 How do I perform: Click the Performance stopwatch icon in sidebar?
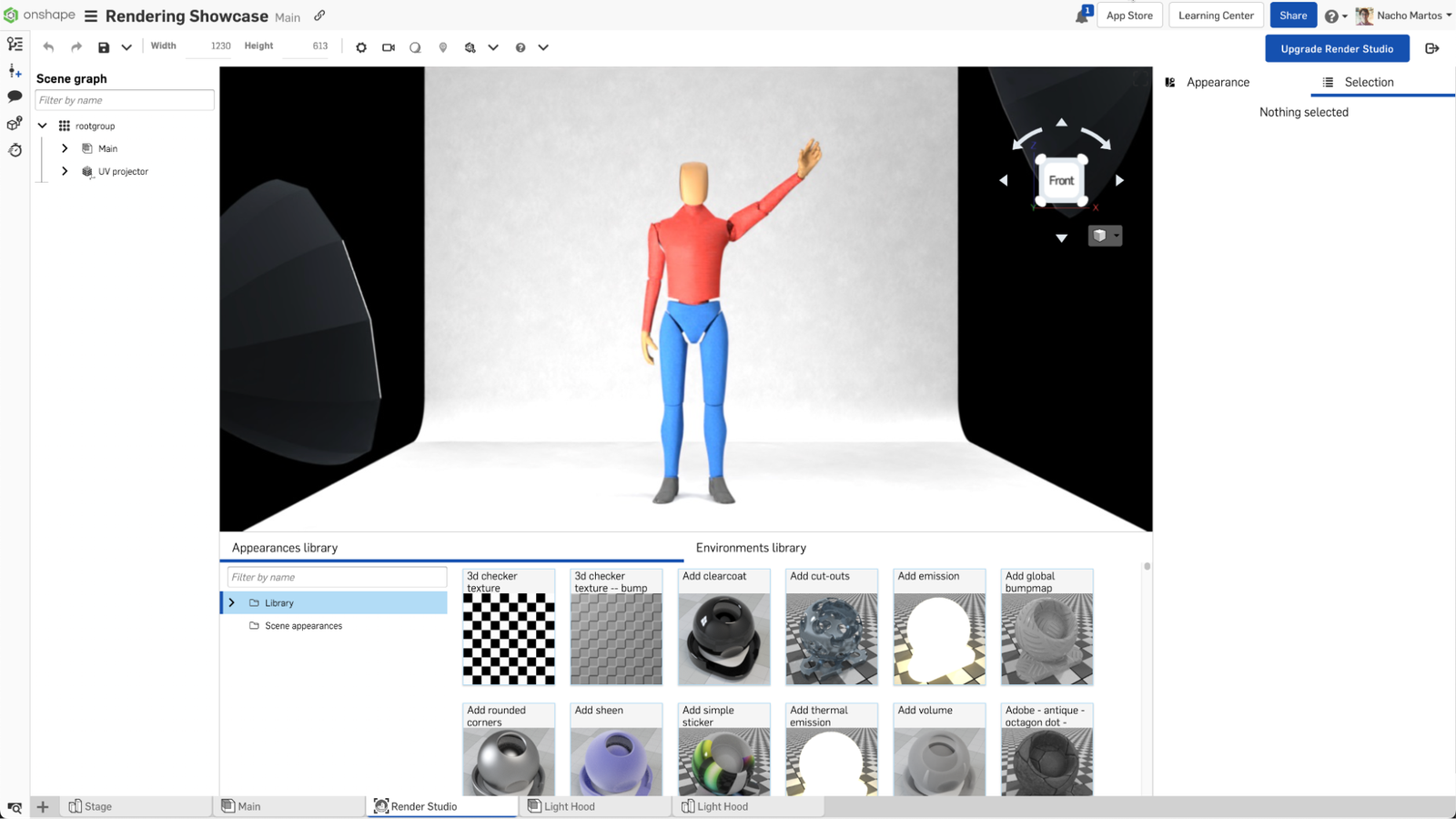[15, 150]
